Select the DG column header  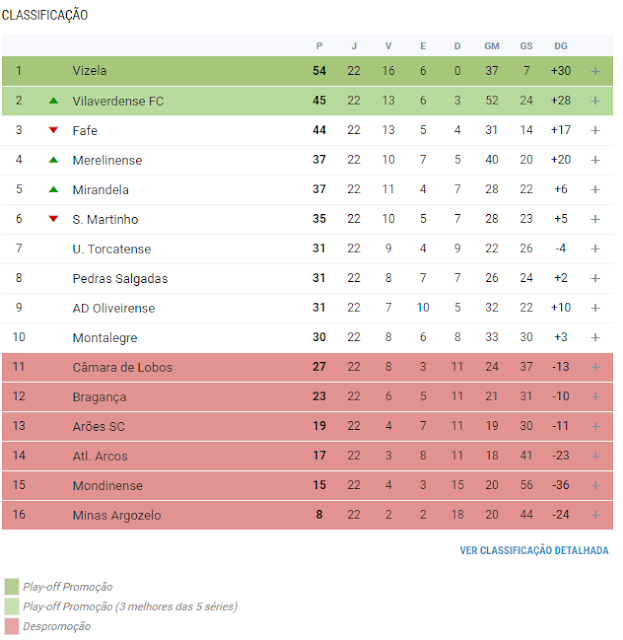pos(561,46)
